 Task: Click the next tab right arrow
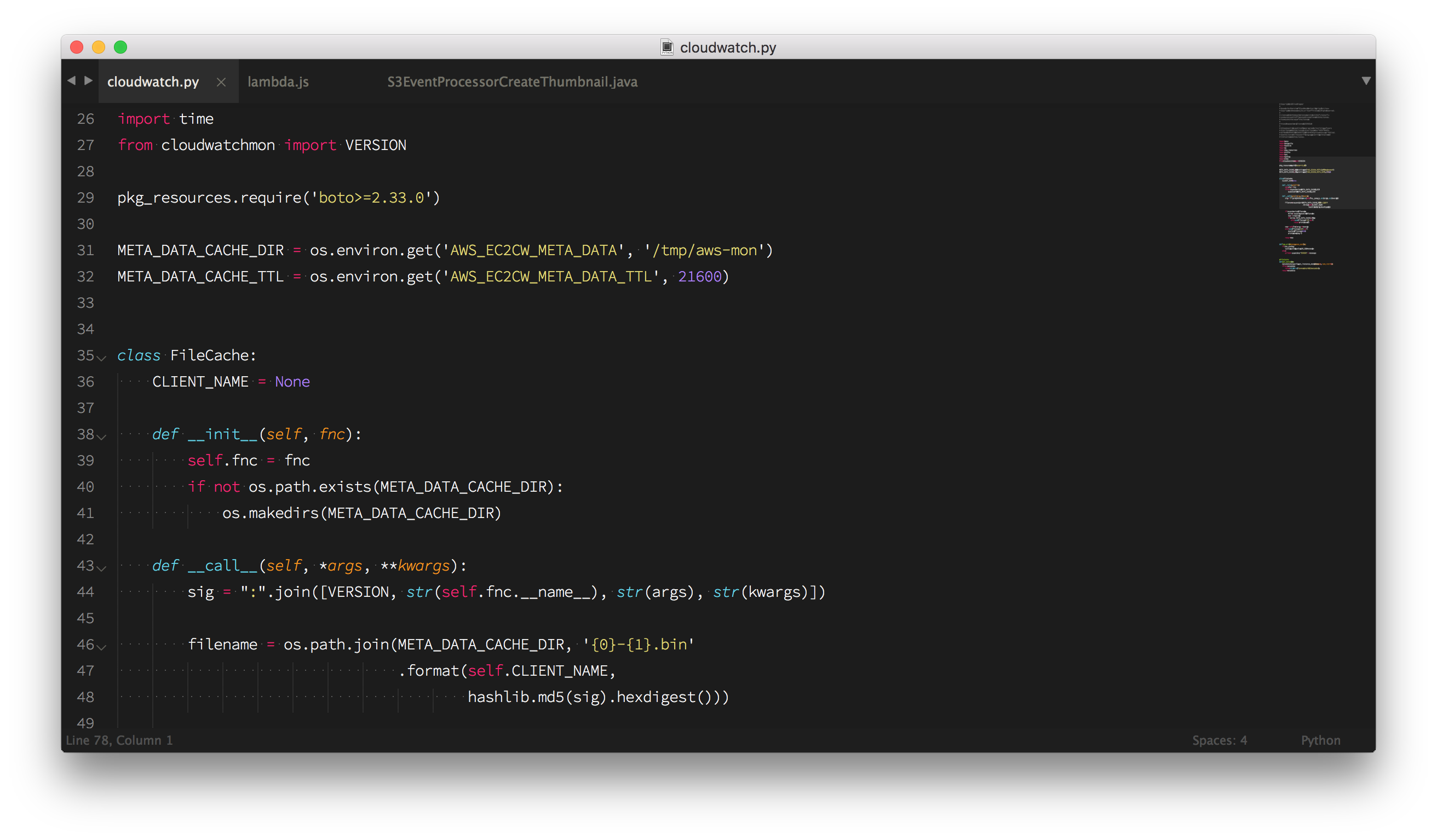point(88,80)
